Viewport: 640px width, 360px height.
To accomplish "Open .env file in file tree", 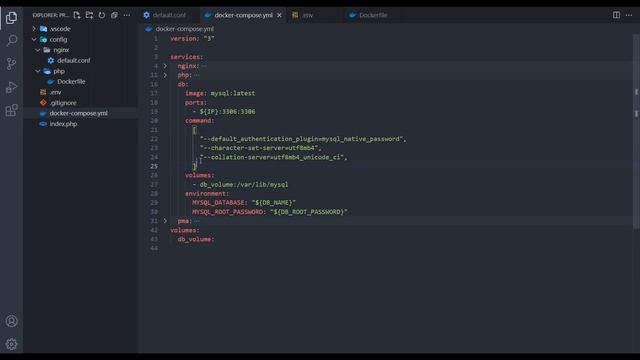I will 56,92.
